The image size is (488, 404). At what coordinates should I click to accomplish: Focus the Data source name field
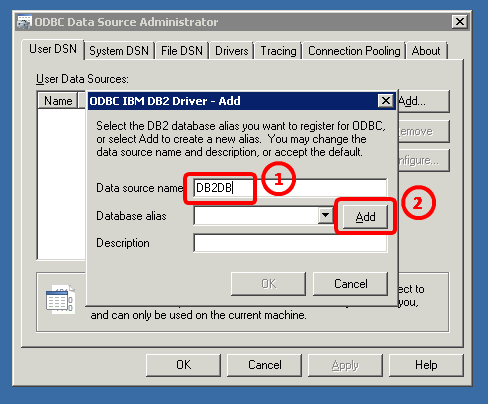click(290, 188)
